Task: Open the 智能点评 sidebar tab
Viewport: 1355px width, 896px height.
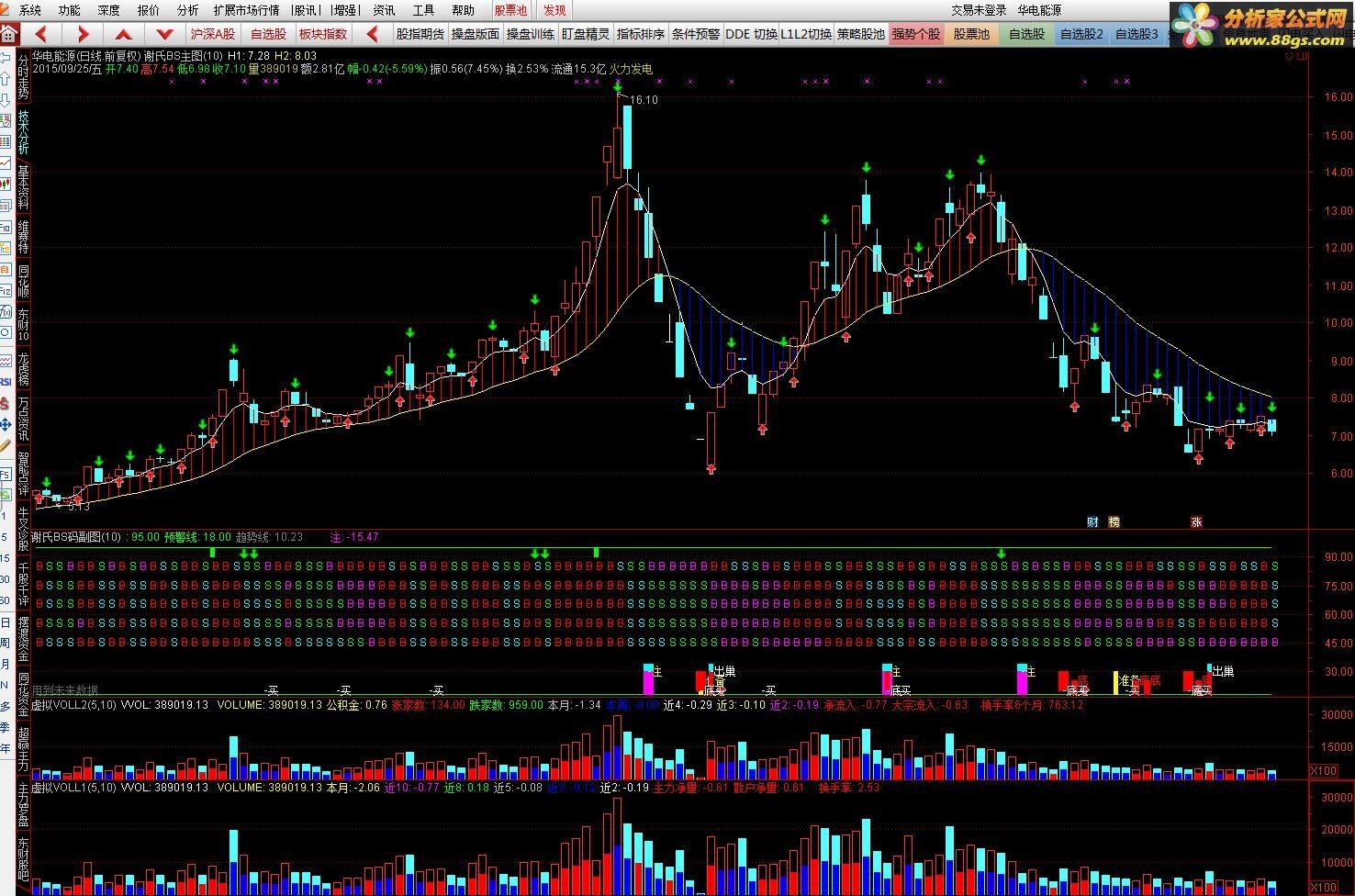Action: tap(23, 474)
